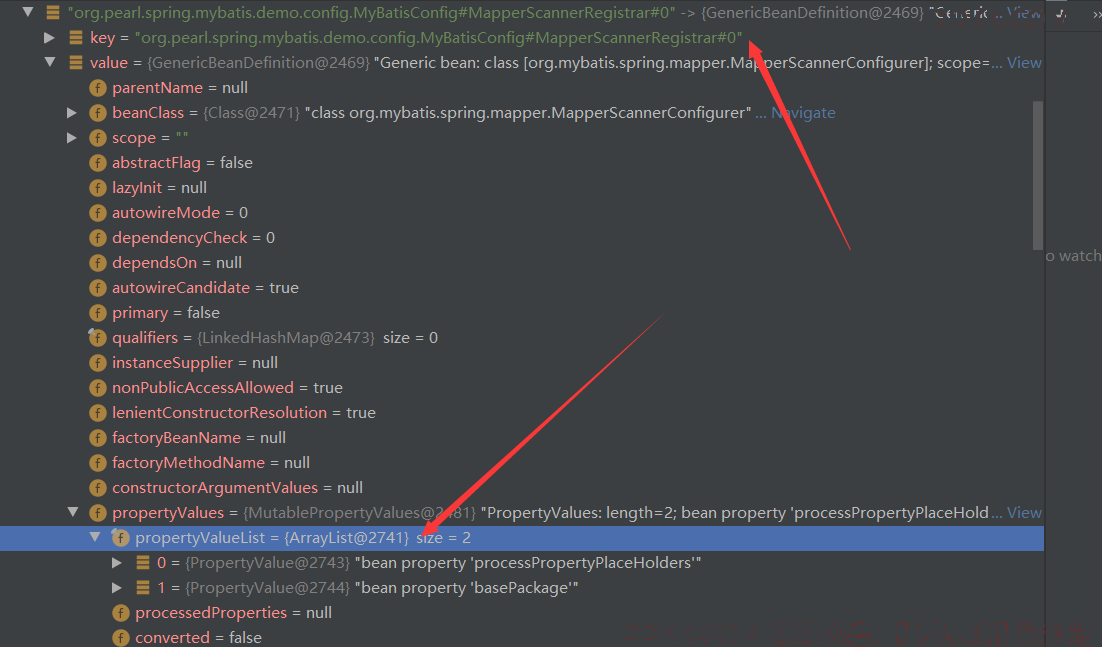Click the list element icon for index 1
The width and height of the screenshot is (1102, 647).
[143, 587]
